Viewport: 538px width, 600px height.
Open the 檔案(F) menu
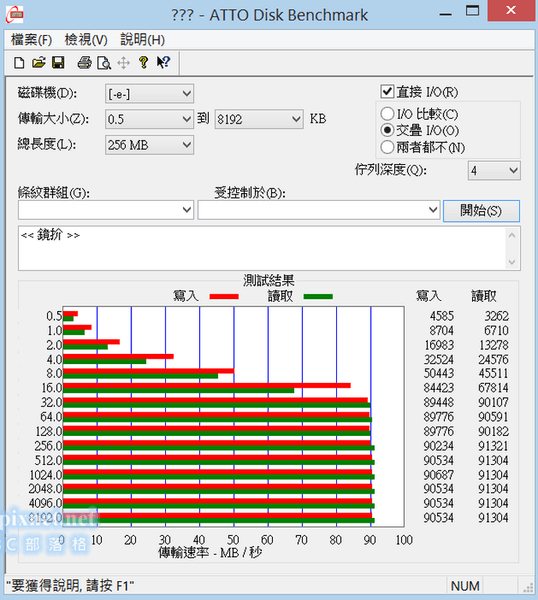tap(31, 40)
